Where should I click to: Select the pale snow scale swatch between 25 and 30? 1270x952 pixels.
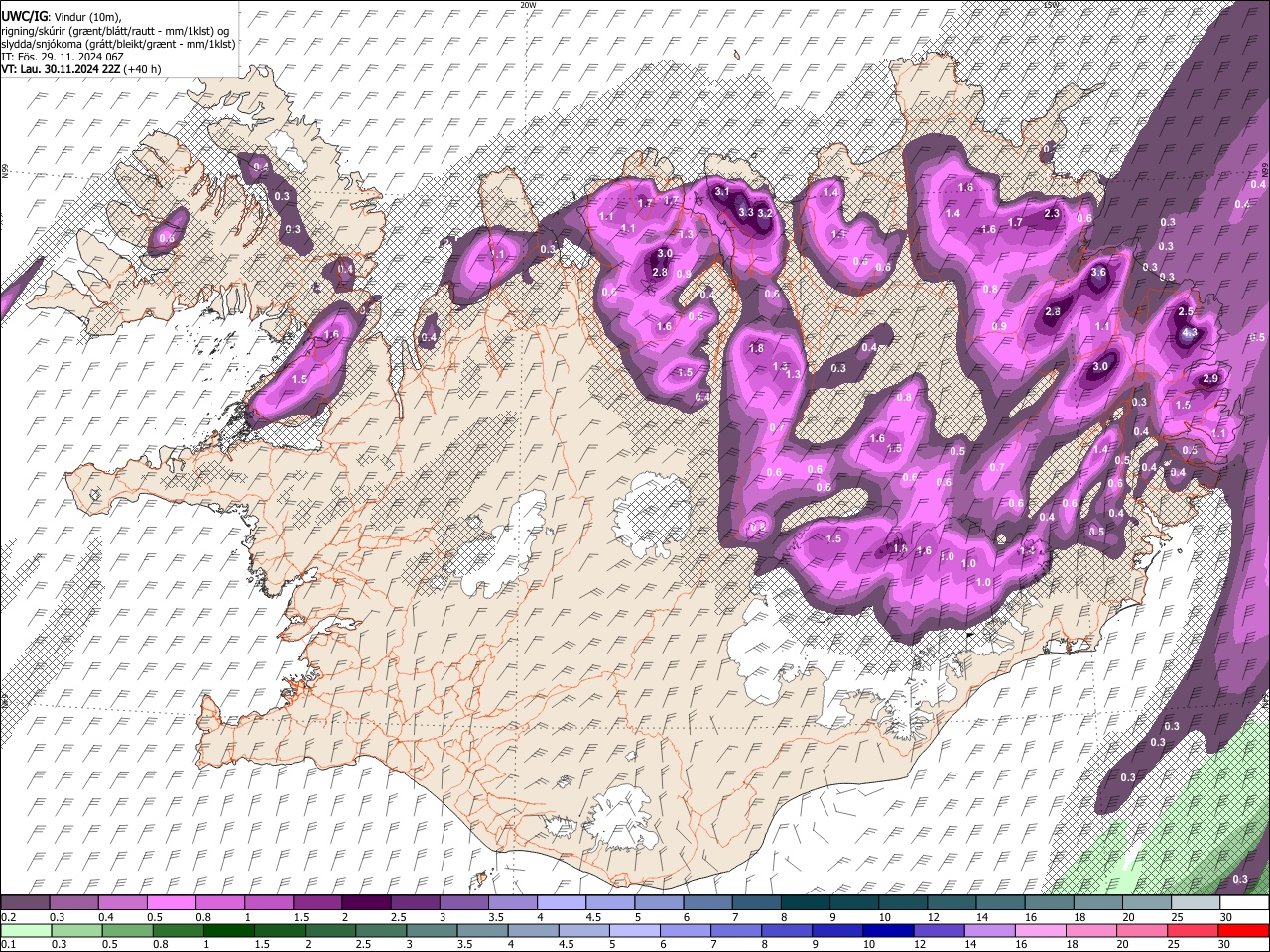pyautogui.click(x=1195, y=902)
